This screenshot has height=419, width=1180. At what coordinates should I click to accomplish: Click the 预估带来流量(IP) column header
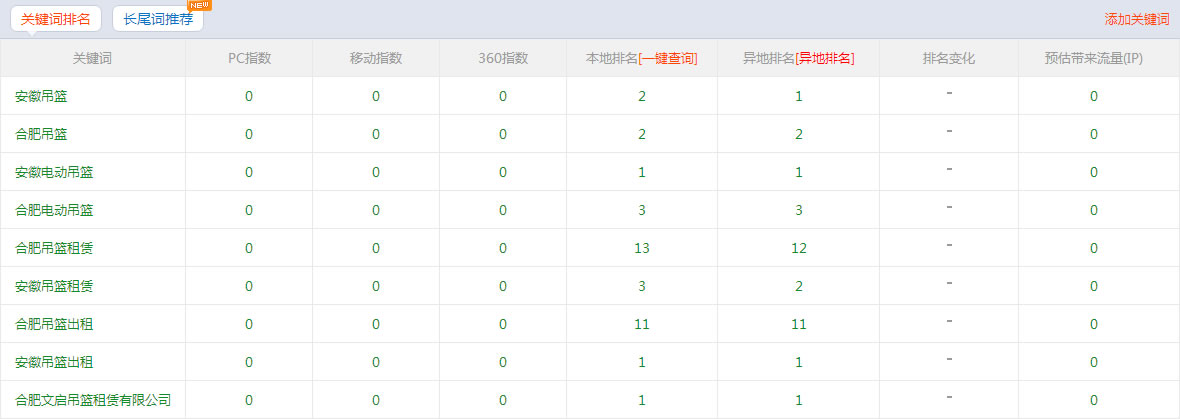[x=1094, y=58]
